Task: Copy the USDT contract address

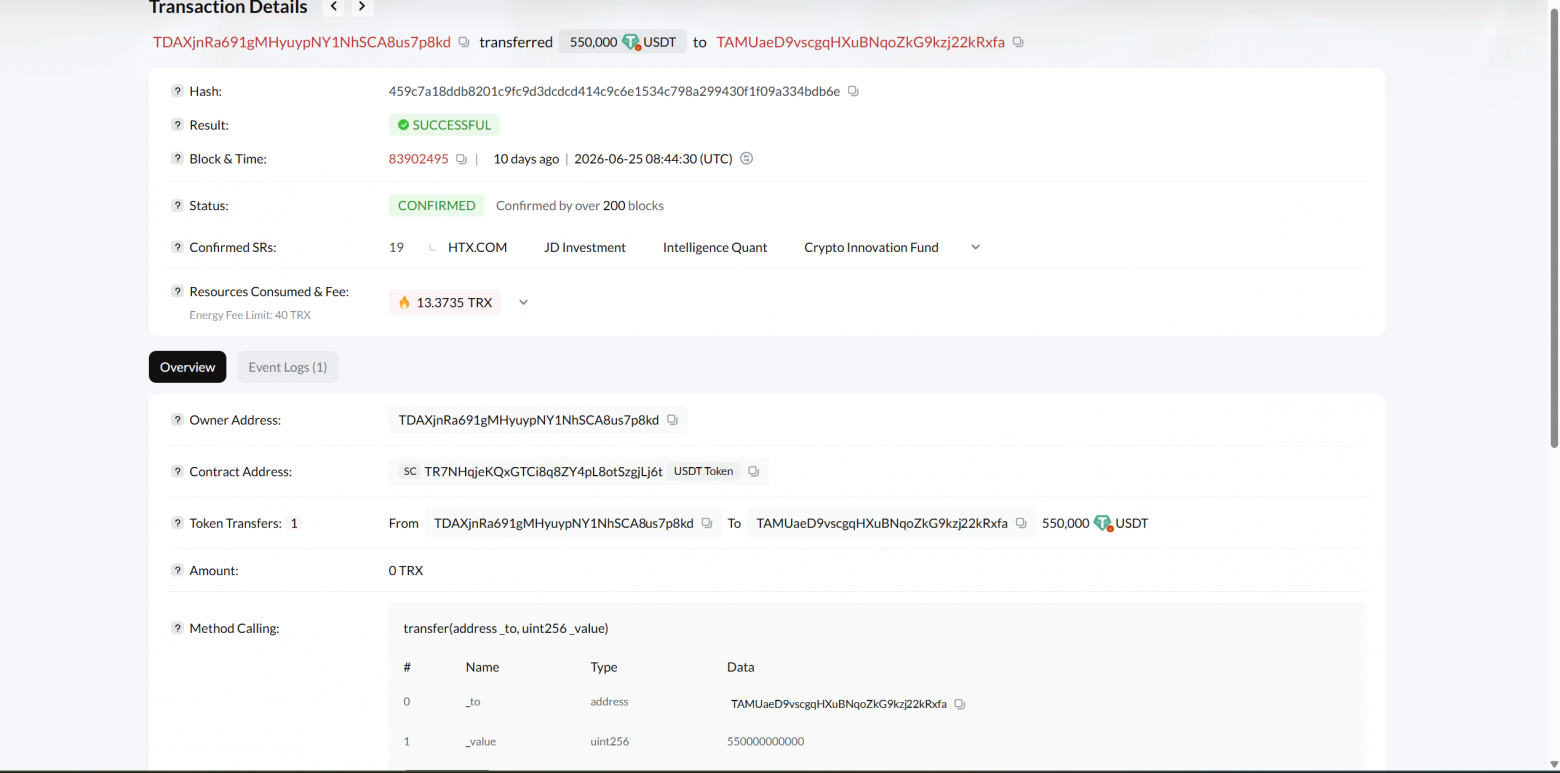Action: 753,471
